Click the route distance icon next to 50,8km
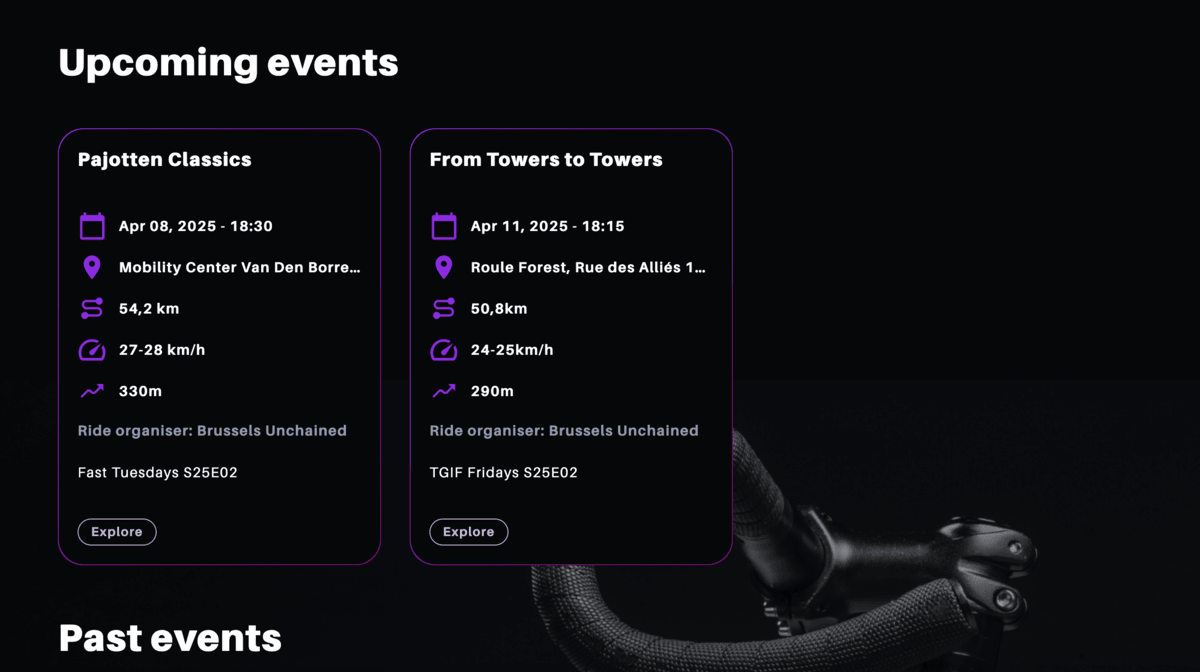The width and height of the screenshot is (1200, 672). 444,309
